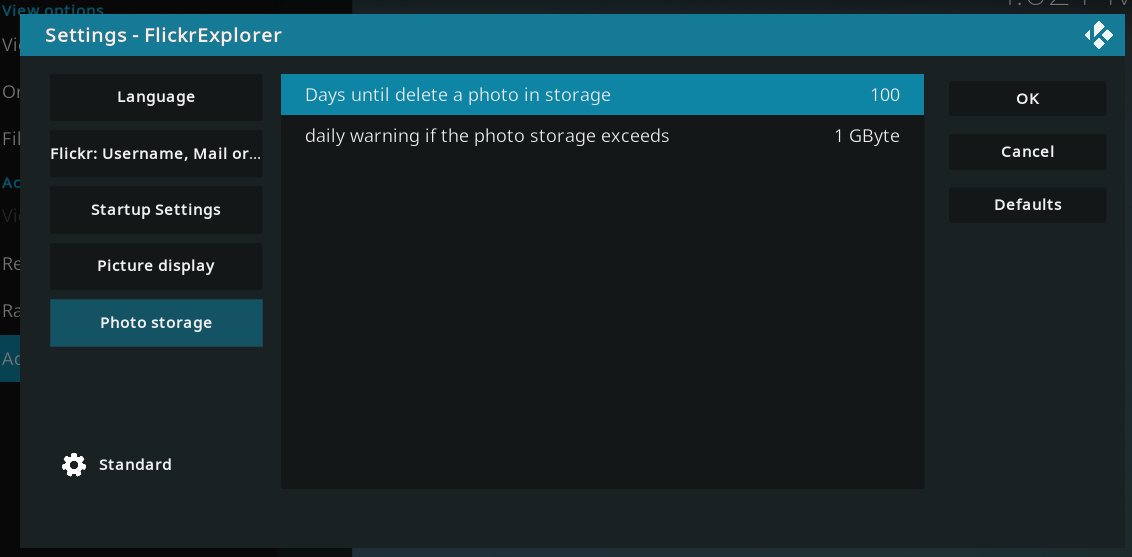This screenshot has width=1132, height=557.
Task: Reset settings with the Defaults button
Action: (1027, 205)
